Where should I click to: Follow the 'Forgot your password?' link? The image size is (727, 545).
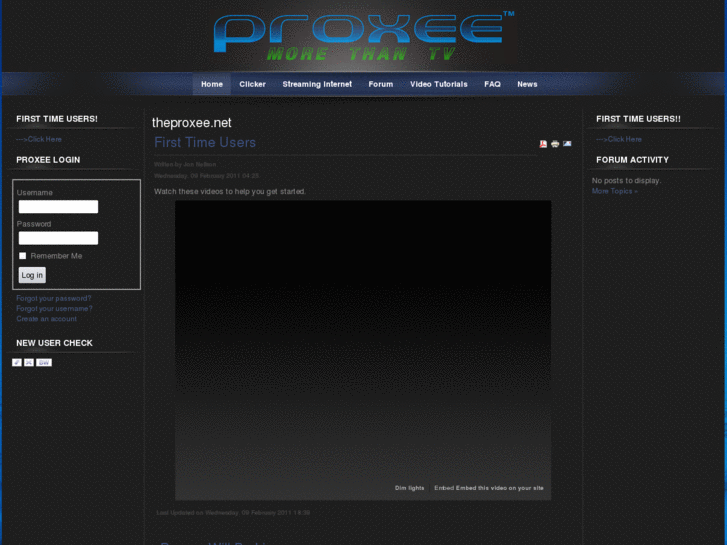point(54,298)
